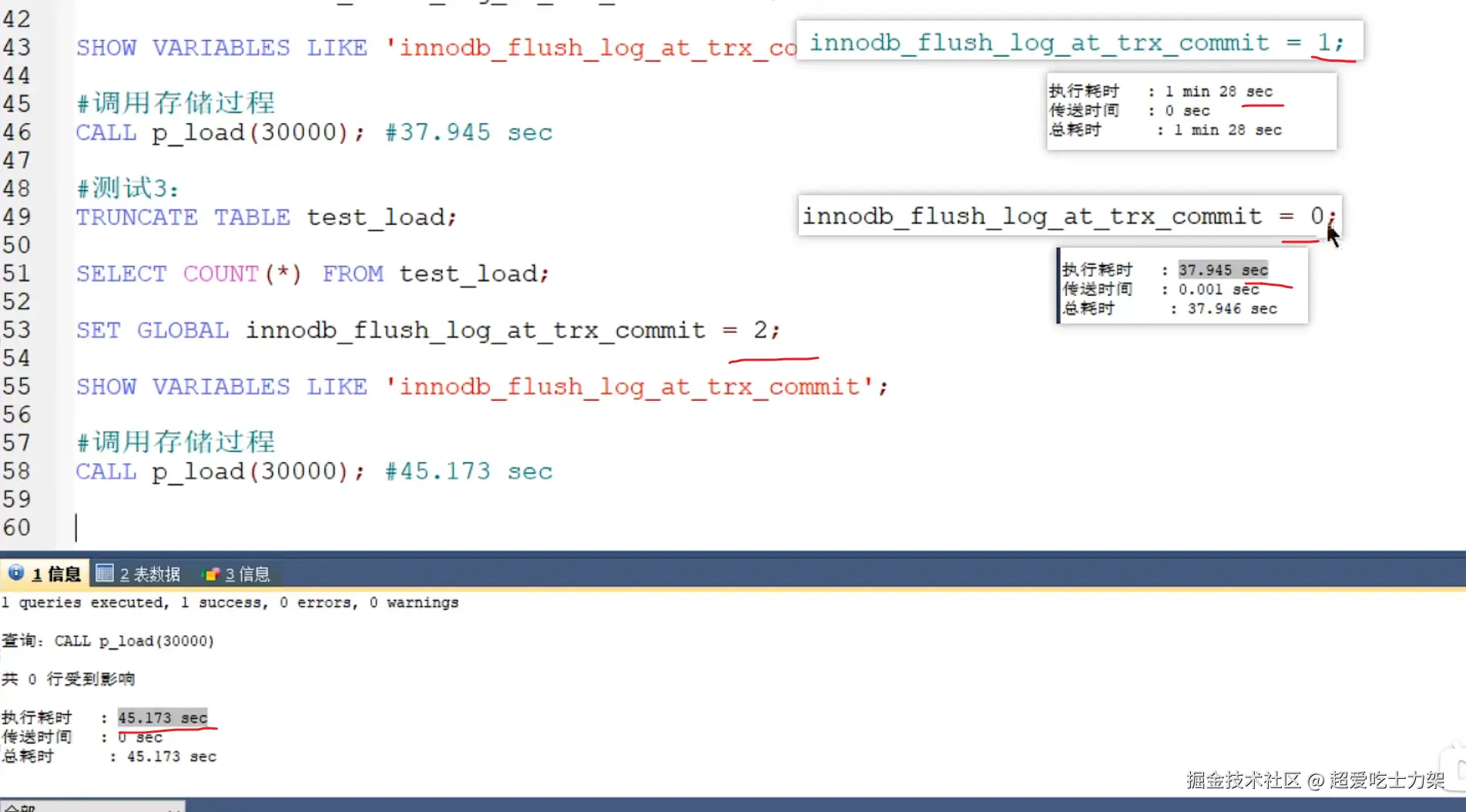Click the innodb_flush_log_at_trx_commit = 1 annotation box
The width and height of the screenshot is (1466, 812).
point(1077,42)
